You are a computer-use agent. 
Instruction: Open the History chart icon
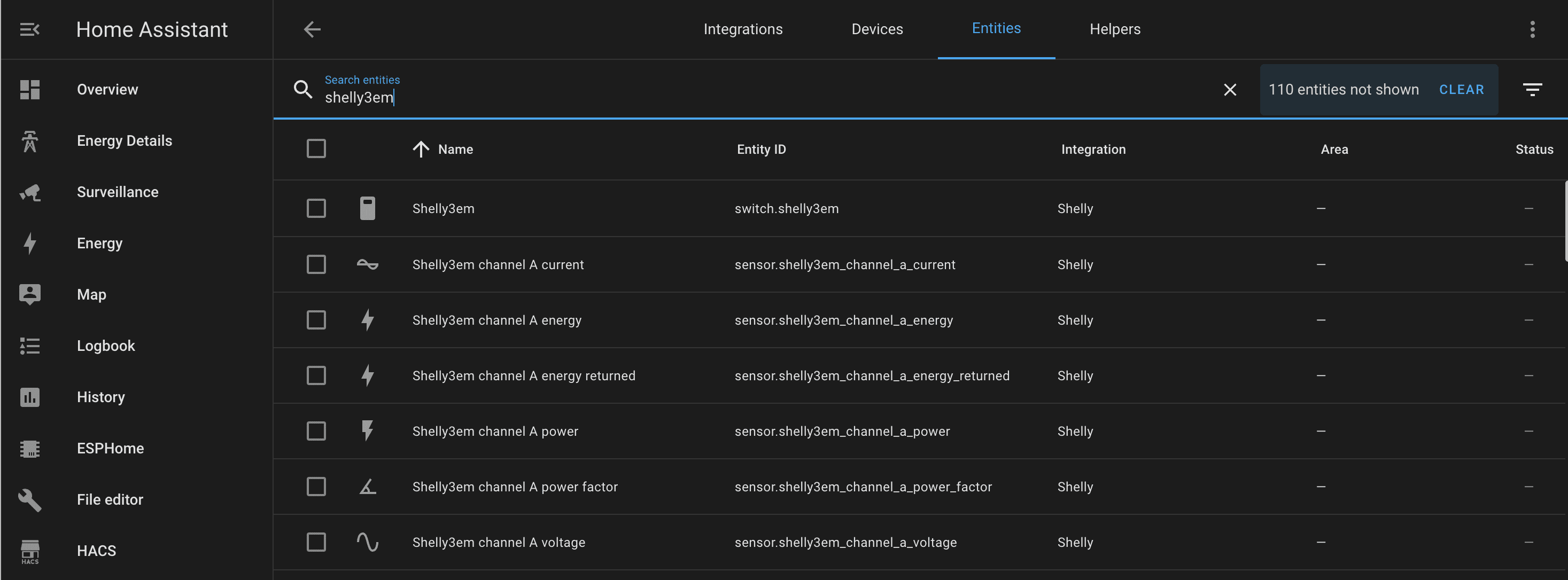pyautogui.click(x=29, y=397)
